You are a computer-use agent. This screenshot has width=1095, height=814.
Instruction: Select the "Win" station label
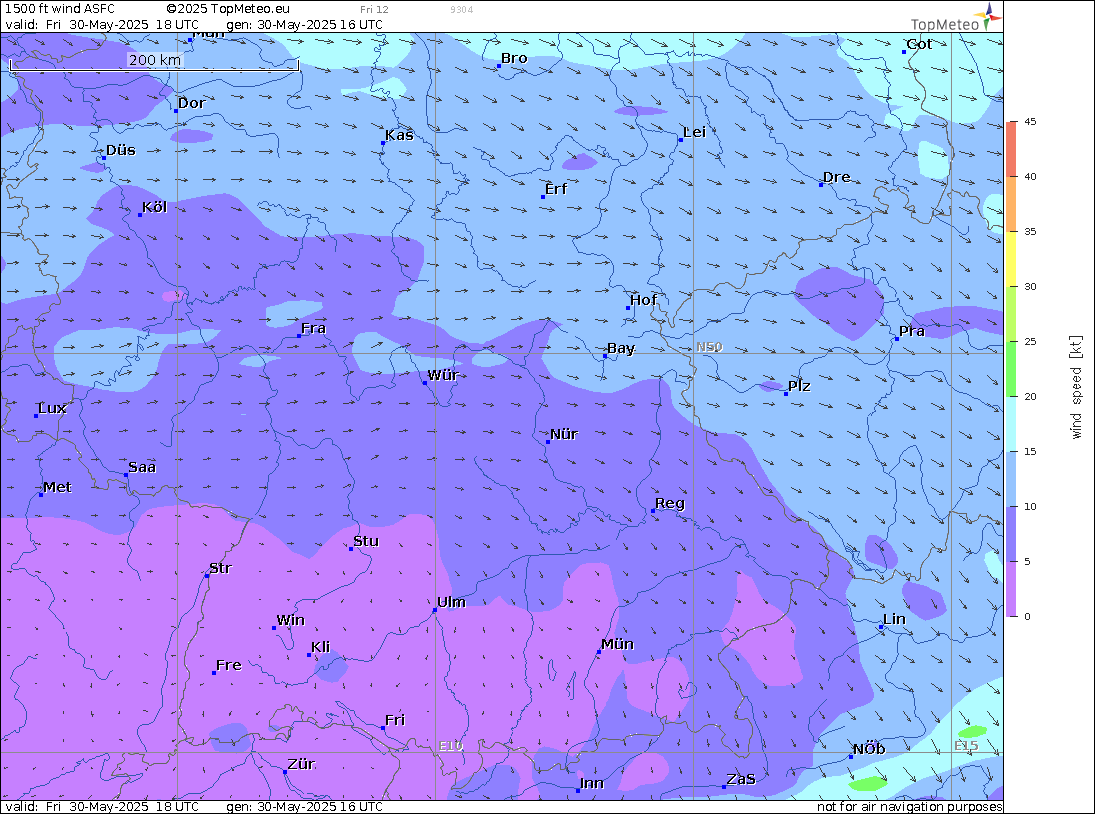point(291,621)
